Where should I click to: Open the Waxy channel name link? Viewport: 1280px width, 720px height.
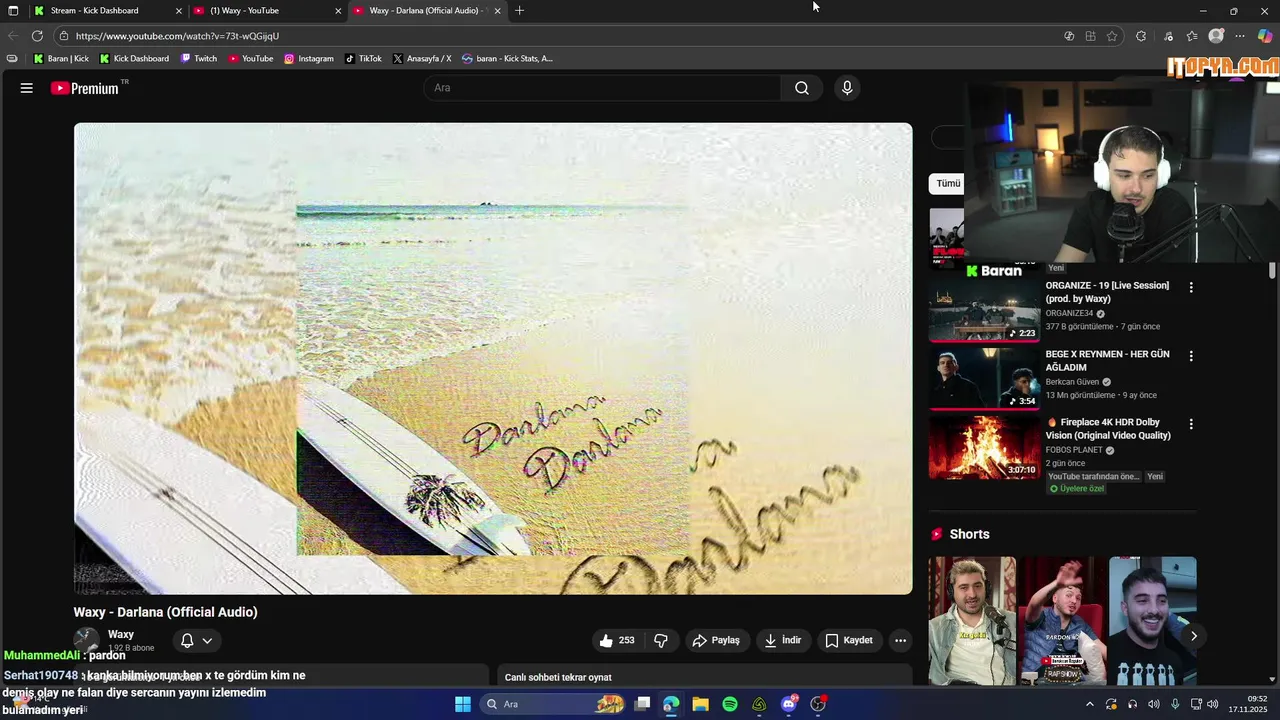click(121, 634)
